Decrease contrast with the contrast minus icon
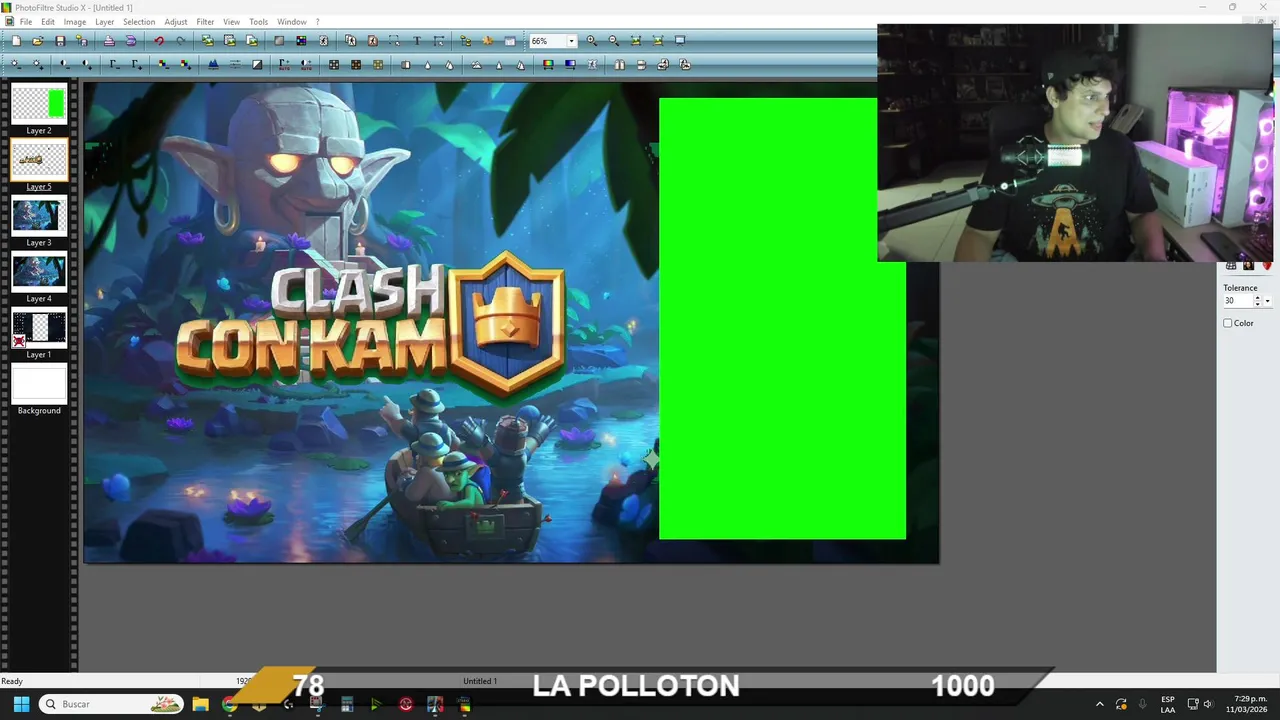 [64, 64]
